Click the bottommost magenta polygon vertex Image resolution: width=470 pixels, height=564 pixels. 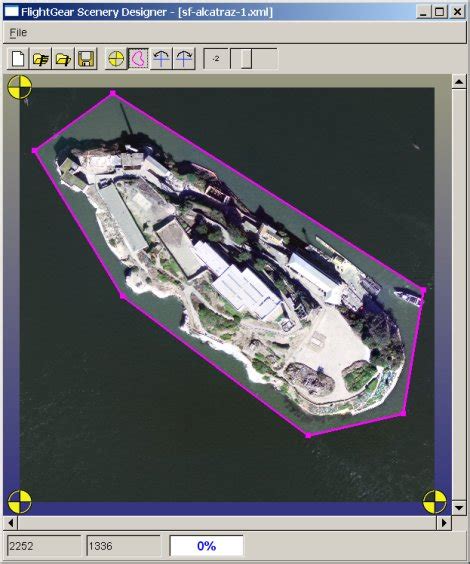(x=308, y=435)
